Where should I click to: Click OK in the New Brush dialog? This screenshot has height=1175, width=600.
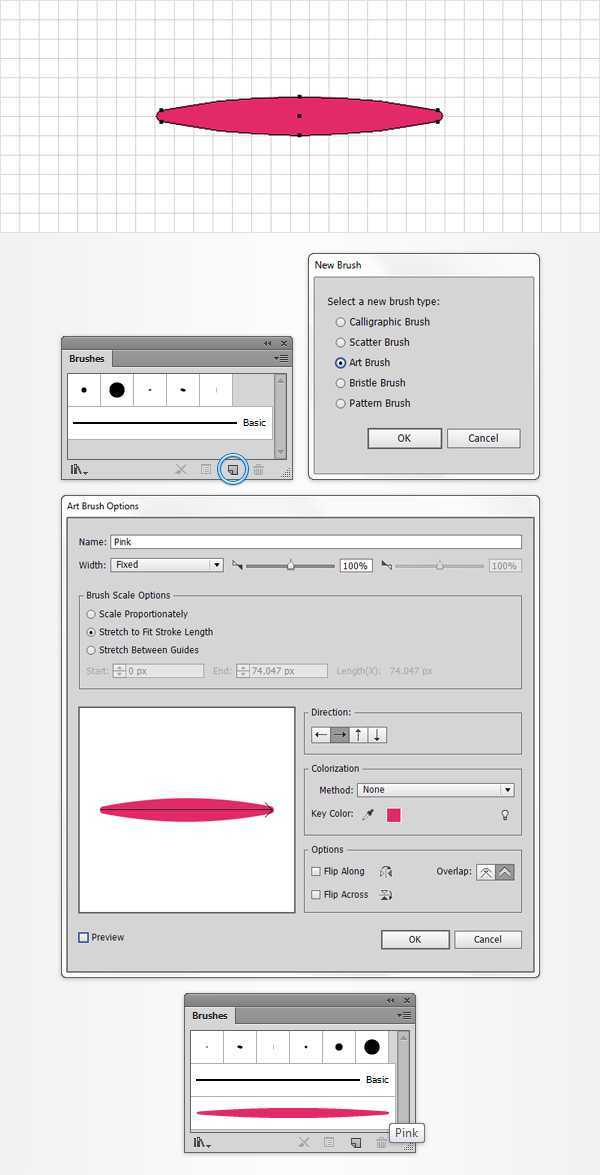coord(404,438)
